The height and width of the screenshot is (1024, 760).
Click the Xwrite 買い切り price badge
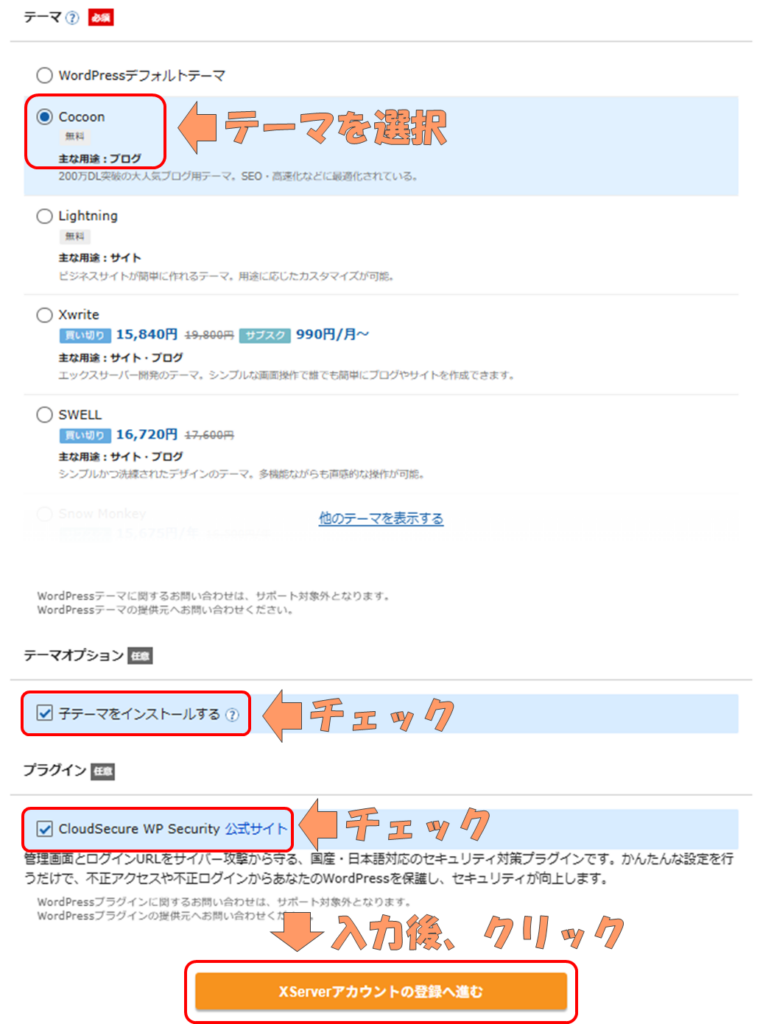tap(85, 336)
